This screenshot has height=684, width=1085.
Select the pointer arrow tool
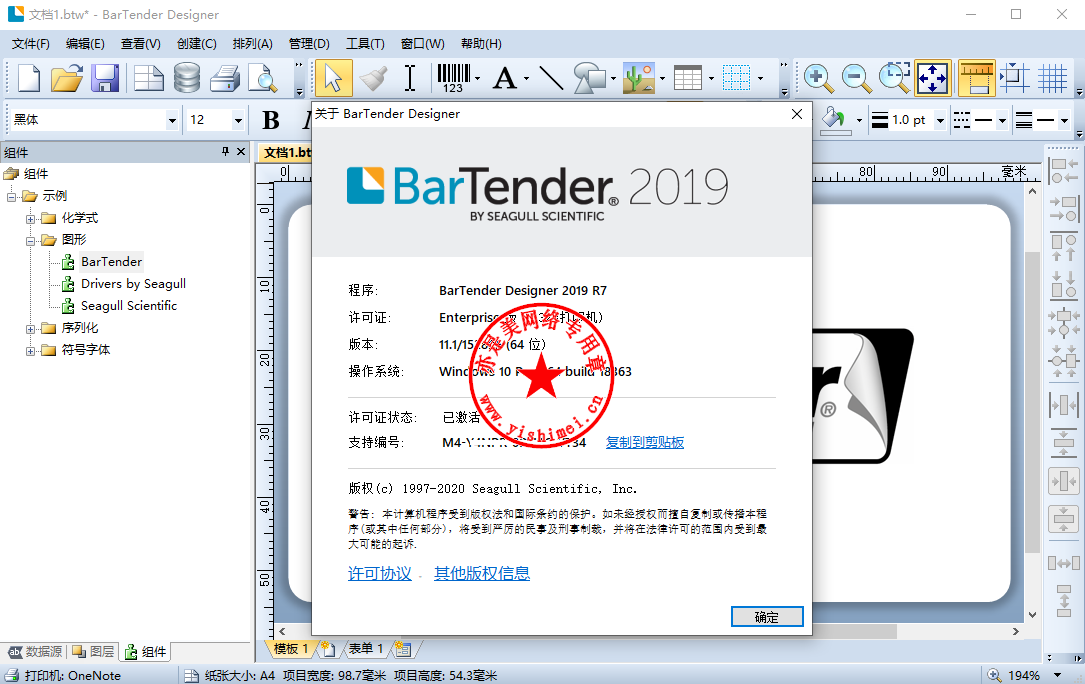334,78
